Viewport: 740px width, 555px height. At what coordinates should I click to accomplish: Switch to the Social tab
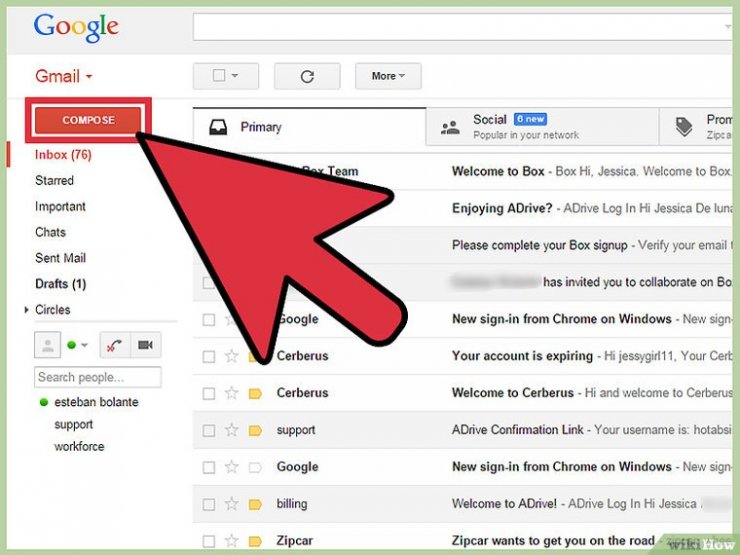click(x=542, y=127)
